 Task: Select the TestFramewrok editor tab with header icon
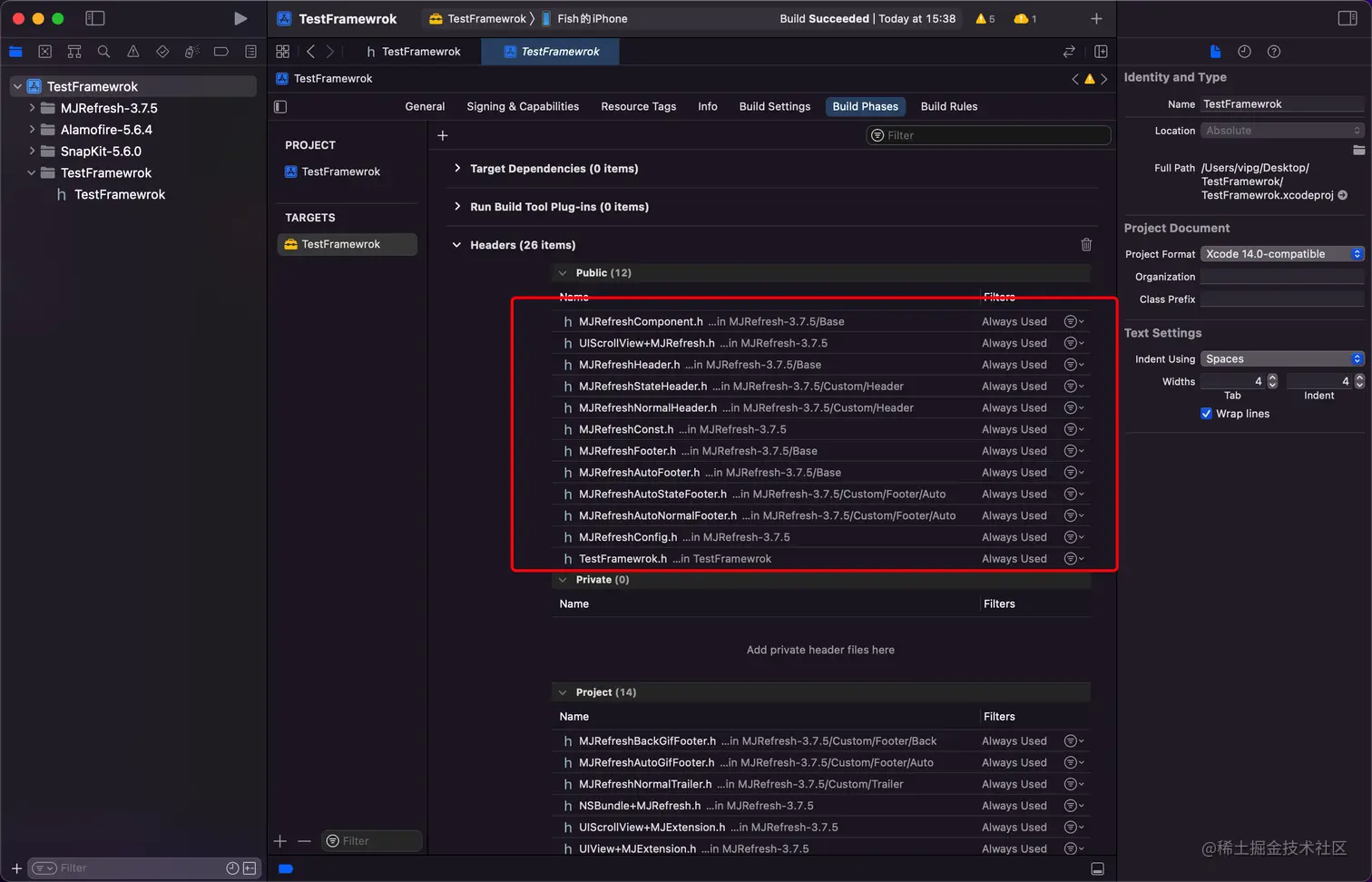(x=413, y=52)
